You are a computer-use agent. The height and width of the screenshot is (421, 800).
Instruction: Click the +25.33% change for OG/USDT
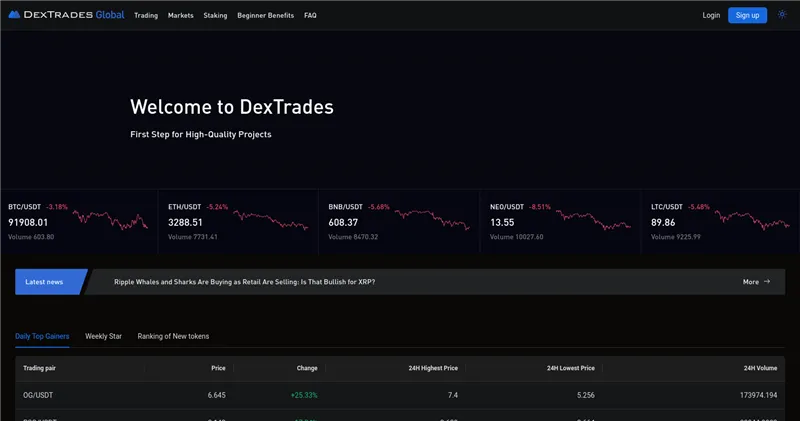tap(304, 395)
